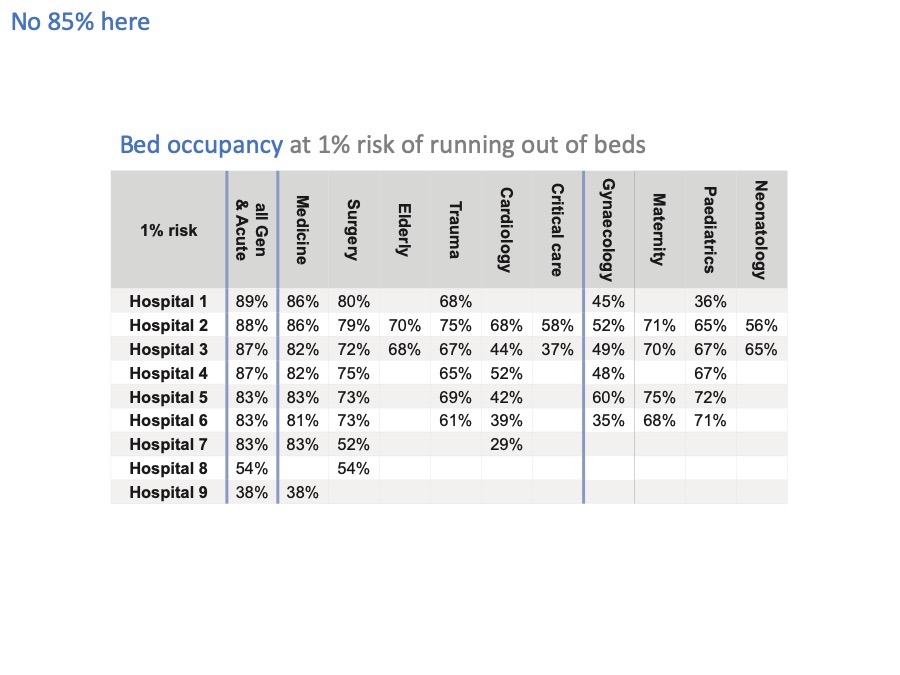
Task: Select Hospital 2's 58% Critical care cell
Action: pos(557,325)
